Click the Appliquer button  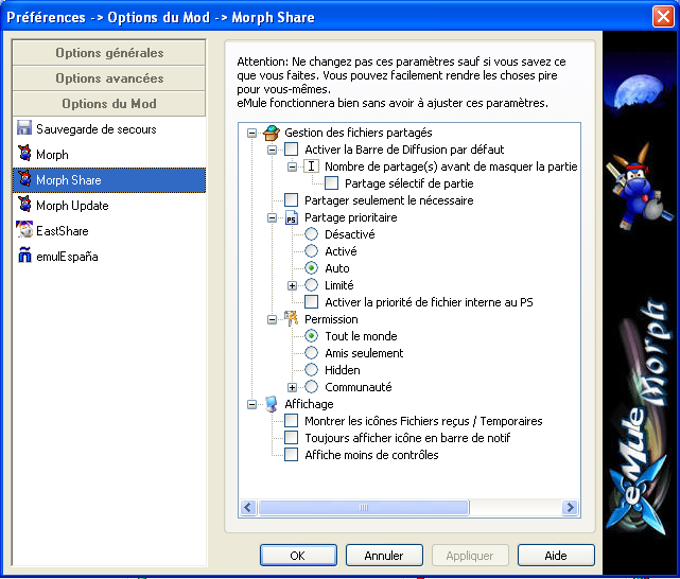tap(470, 555)
